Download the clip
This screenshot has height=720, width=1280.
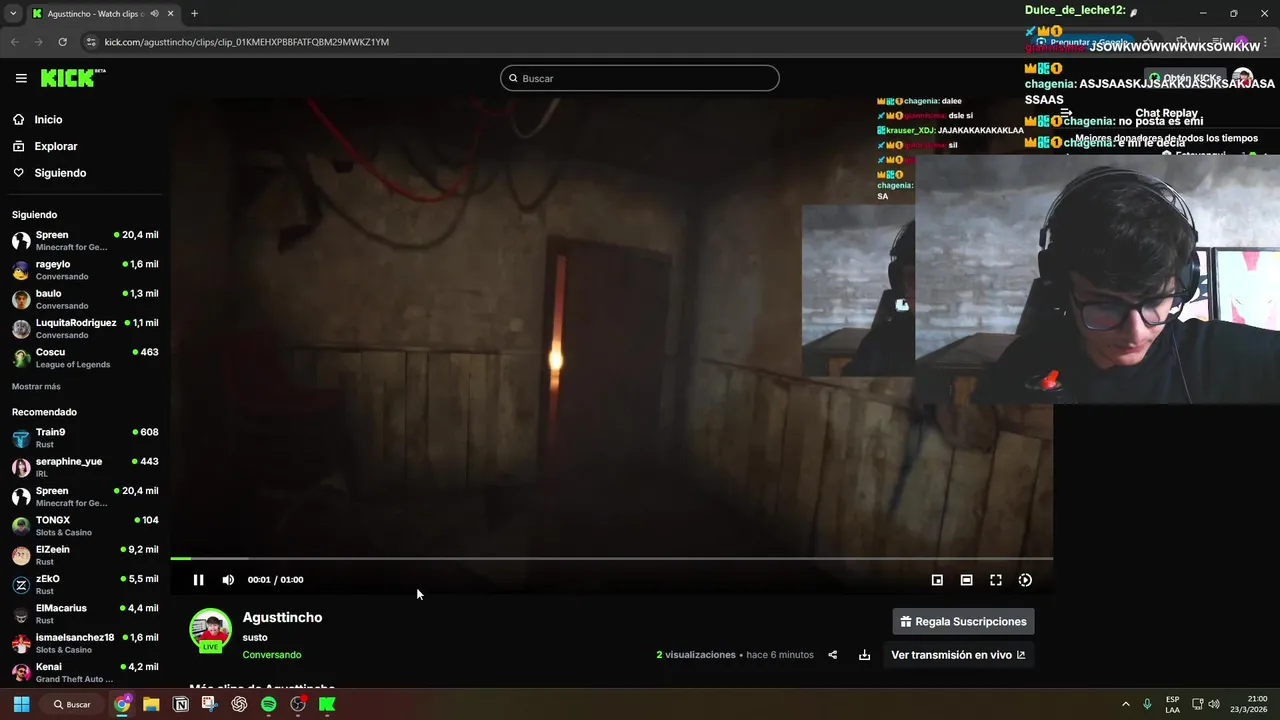(x=864, y=655)
